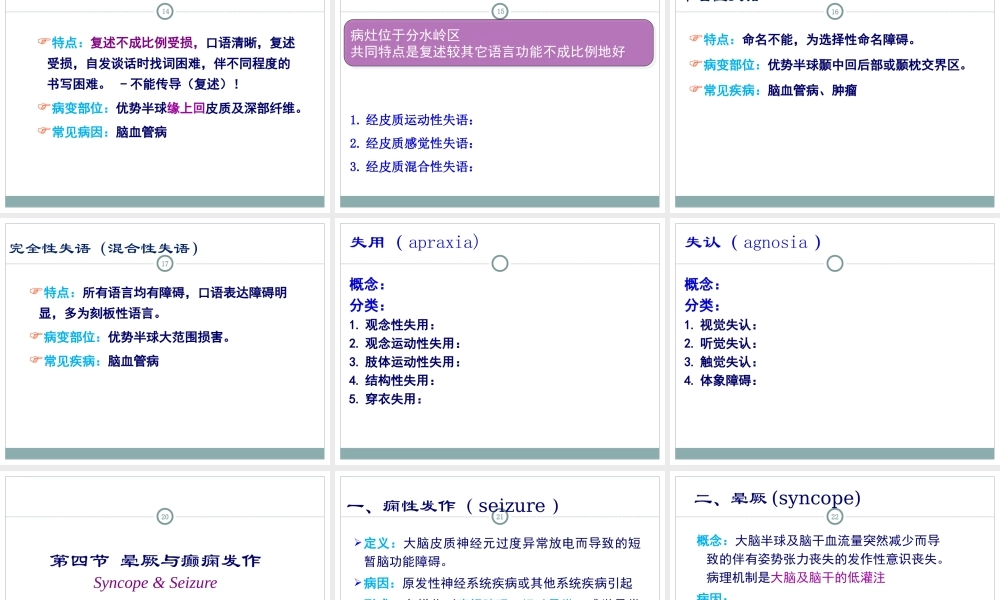This screenshot has height=600, width=1000.
Task: Click the hand bullet icon before 特点 on slide 14
Action: coord(42,43)
